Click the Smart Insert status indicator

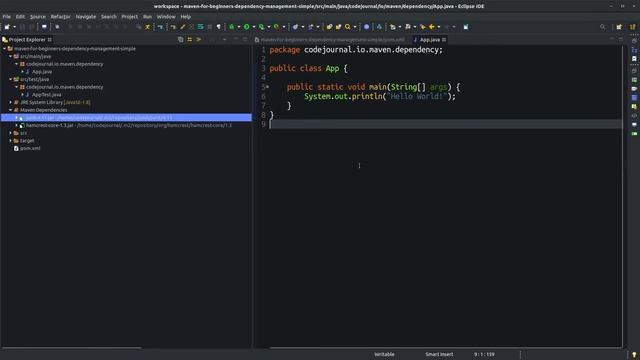point(439,354)
